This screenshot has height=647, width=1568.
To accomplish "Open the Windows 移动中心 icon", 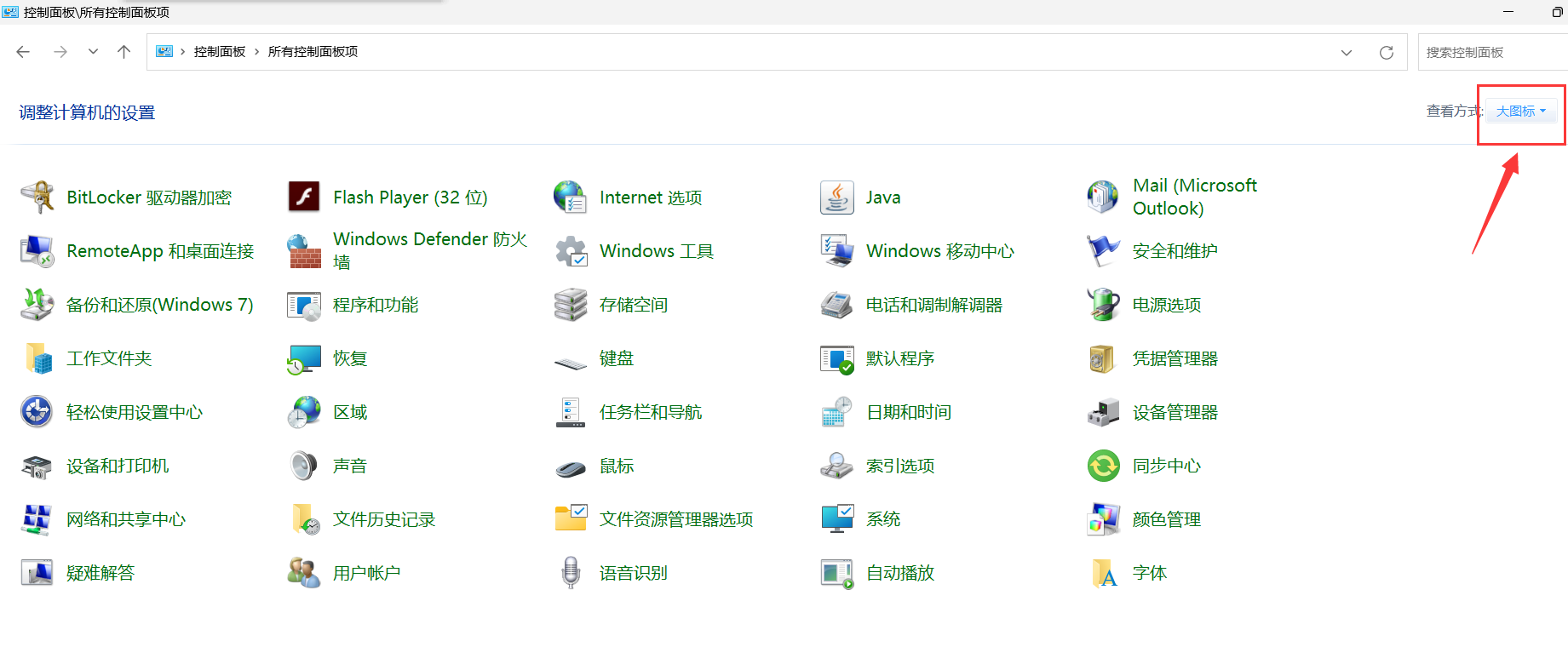I will point(836,251).
